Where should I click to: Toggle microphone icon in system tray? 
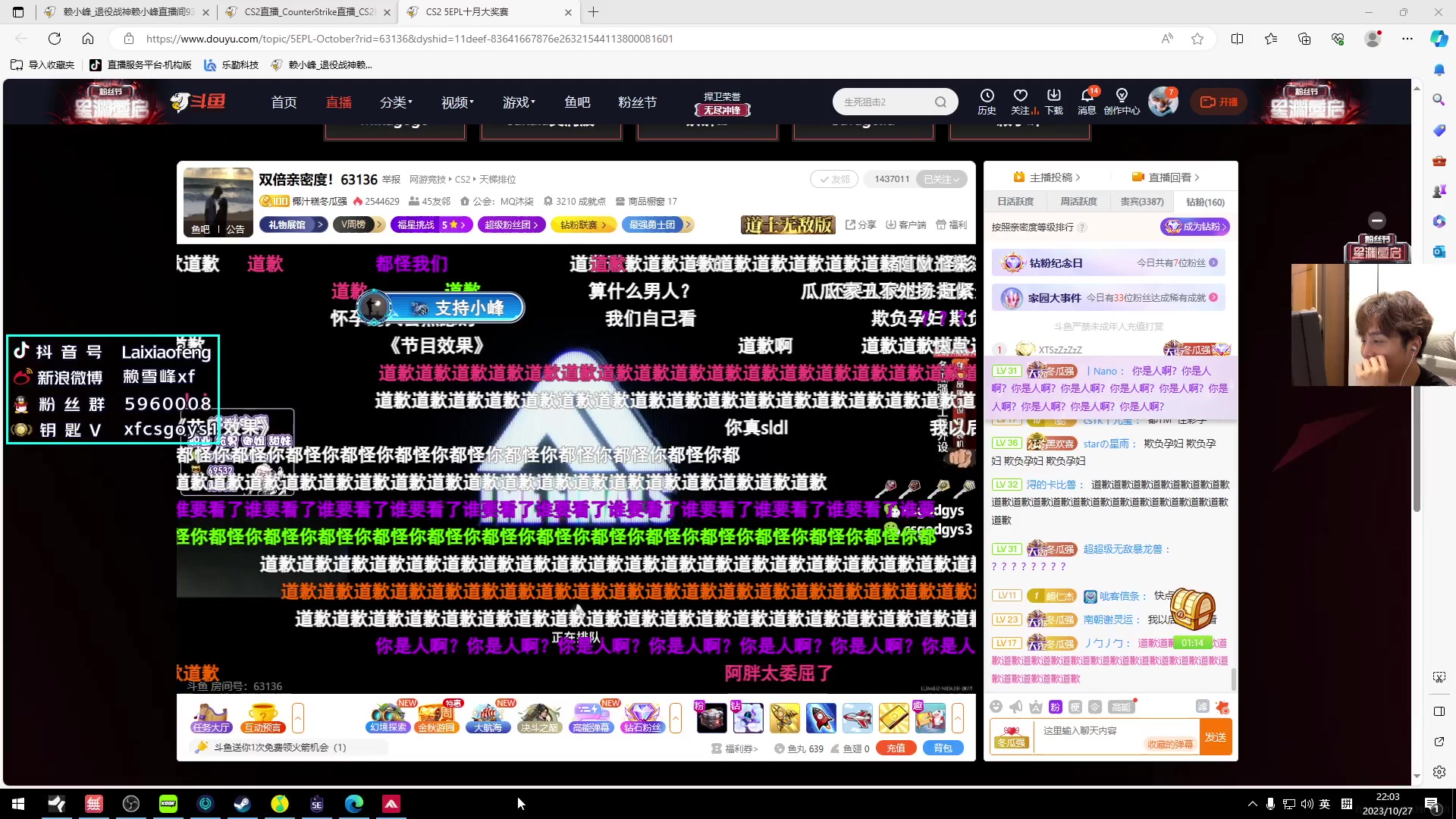1270,804
